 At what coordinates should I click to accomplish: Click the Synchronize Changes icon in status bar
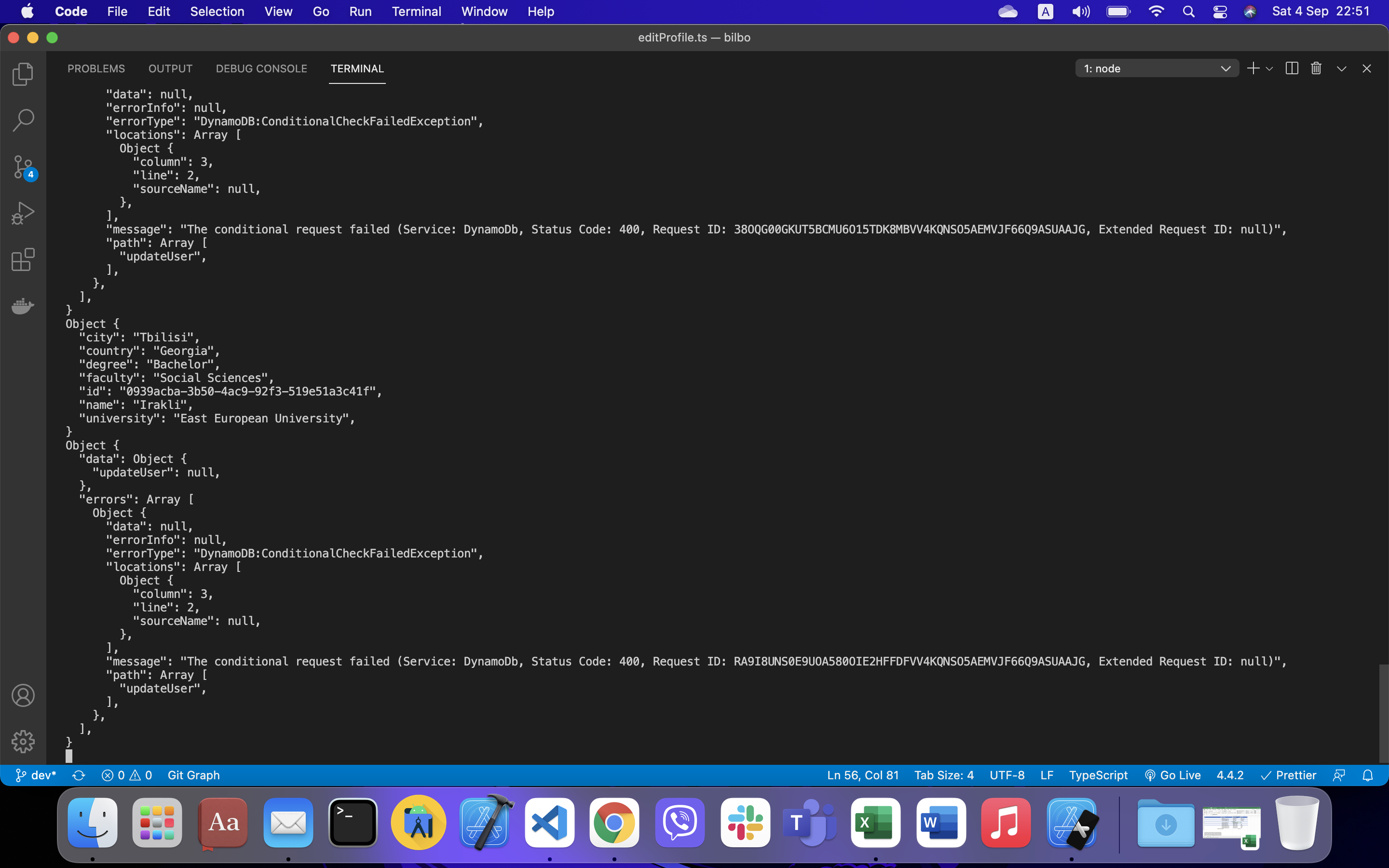79,775
